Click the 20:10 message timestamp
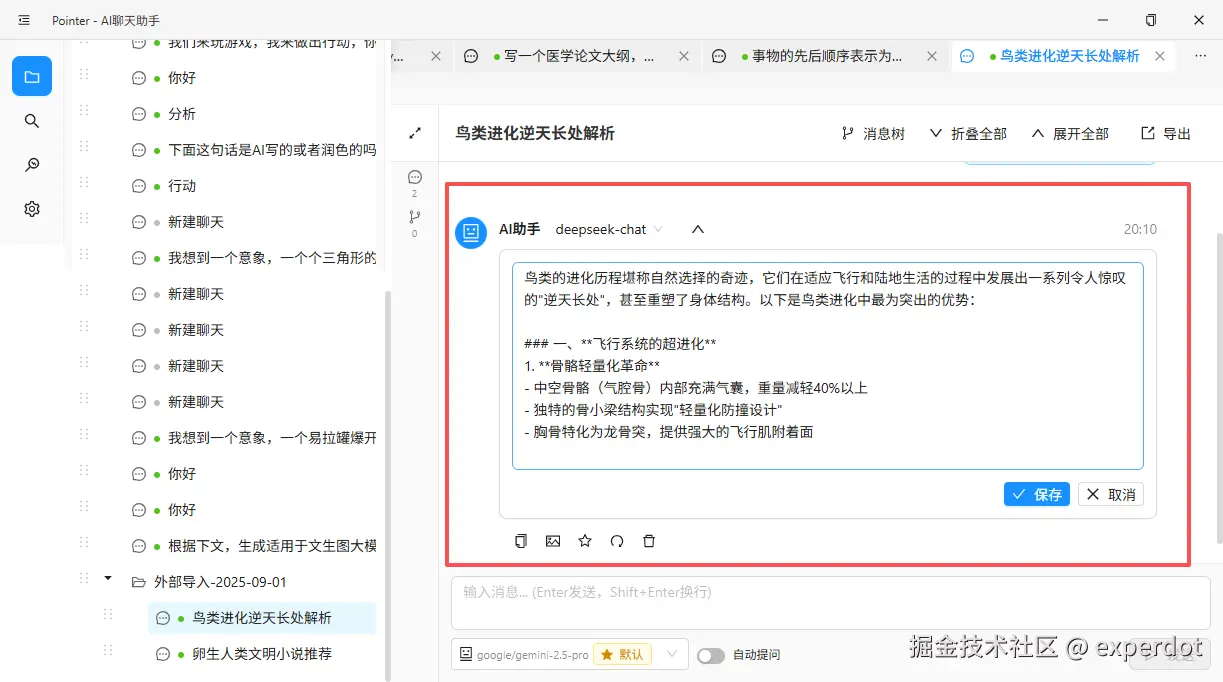Image resolution: width=1223 pixels, height=682 pixels. [x=1140, y=229]
